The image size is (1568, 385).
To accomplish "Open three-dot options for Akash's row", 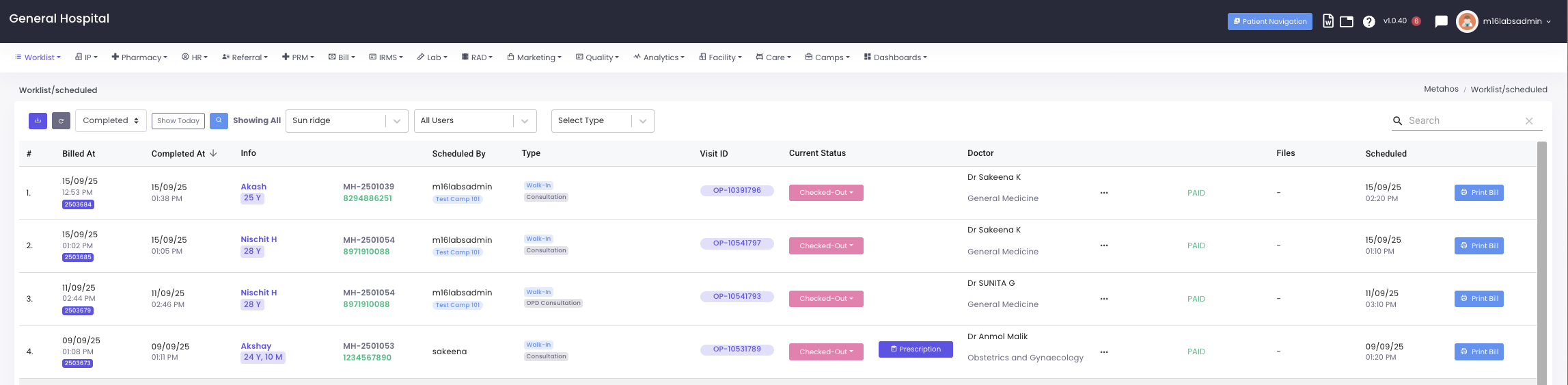I will (x=1103, y=193).
